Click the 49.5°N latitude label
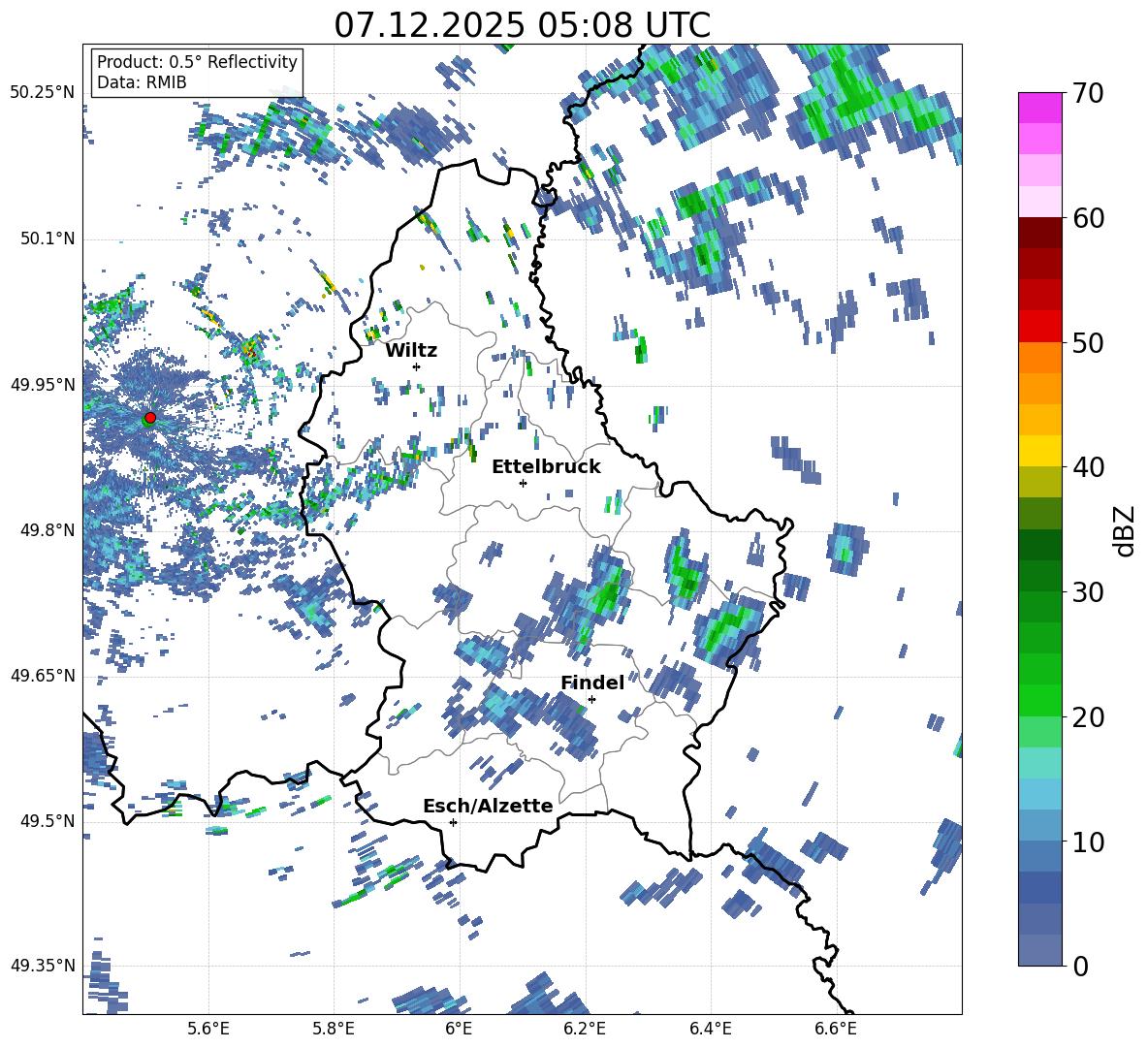The width and height of the screenshot is (1148, 1048). point(48,820)
